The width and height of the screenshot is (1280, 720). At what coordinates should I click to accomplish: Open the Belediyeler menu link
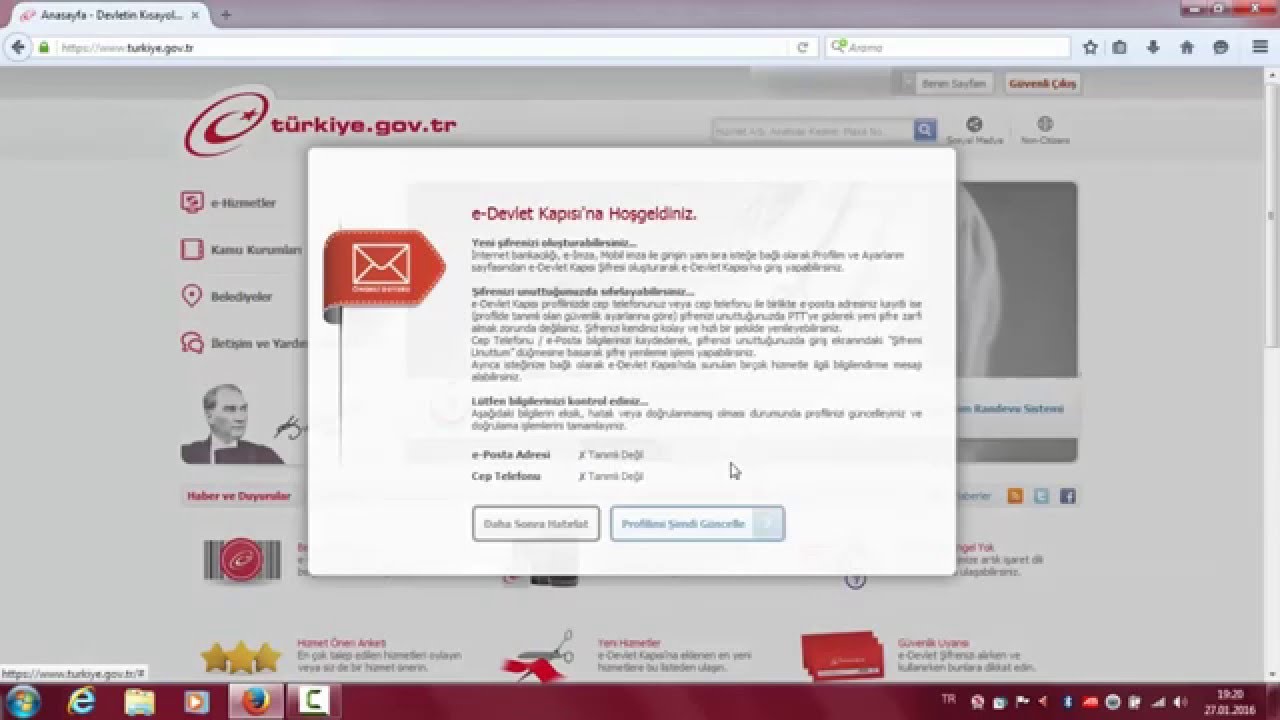241,296
